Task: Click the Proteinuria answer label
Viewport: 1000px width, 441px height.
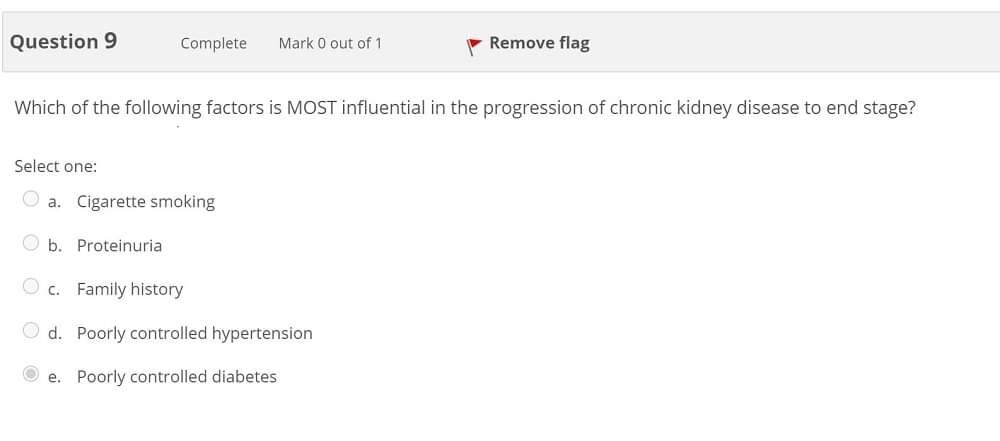Action: 119,246
